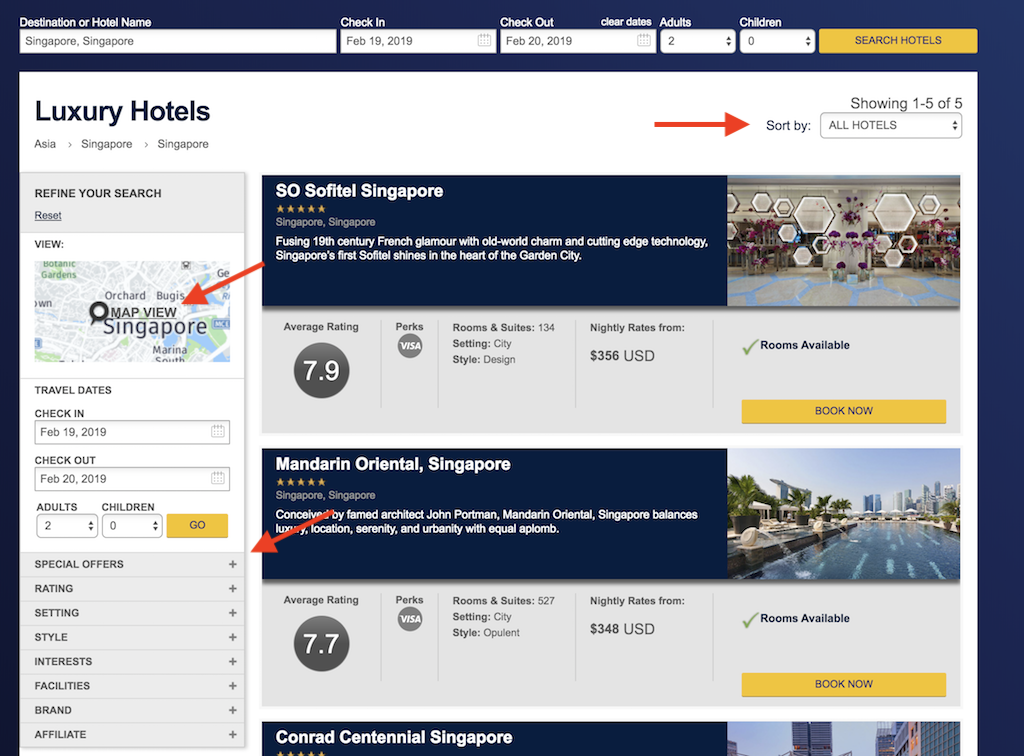Screen dimensions: 1024x756
Task: Book Now for Mandarin Oriental, Singapore
Action: (x=844, y=684)
